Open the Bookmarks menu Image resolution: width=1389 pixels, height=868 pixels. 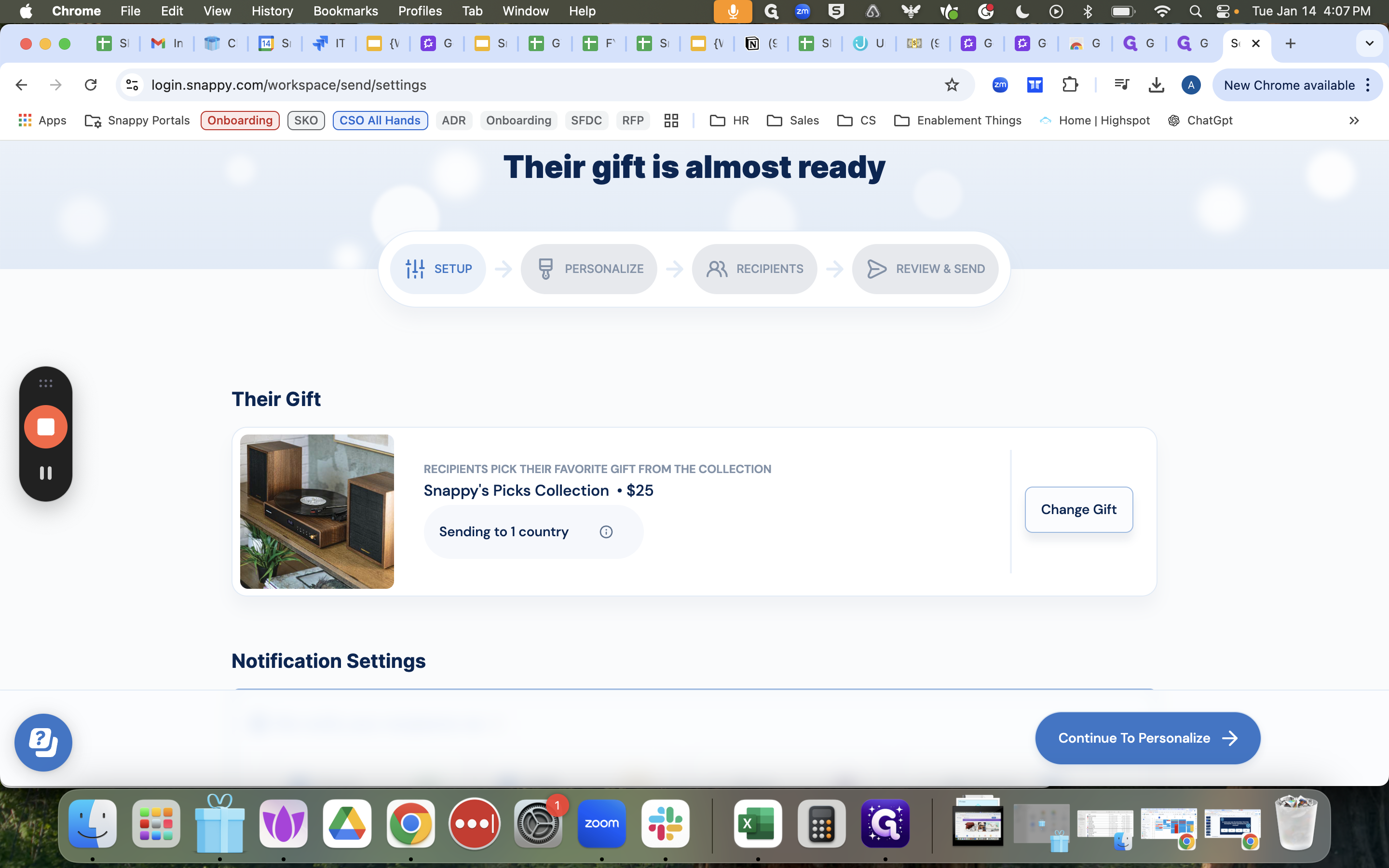coord(345,11)
